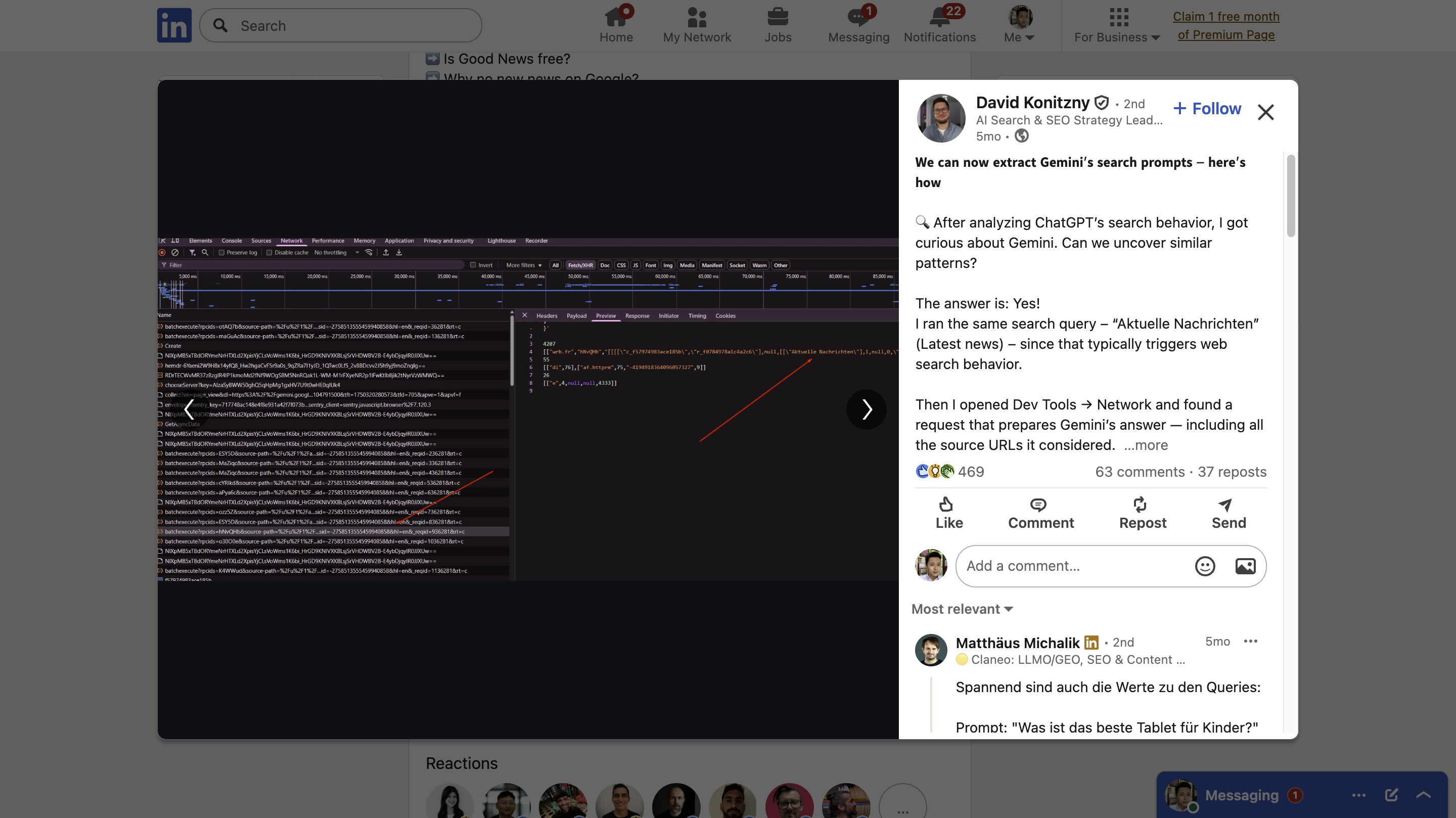Open the Messaging nav icon

coord(858,25)
